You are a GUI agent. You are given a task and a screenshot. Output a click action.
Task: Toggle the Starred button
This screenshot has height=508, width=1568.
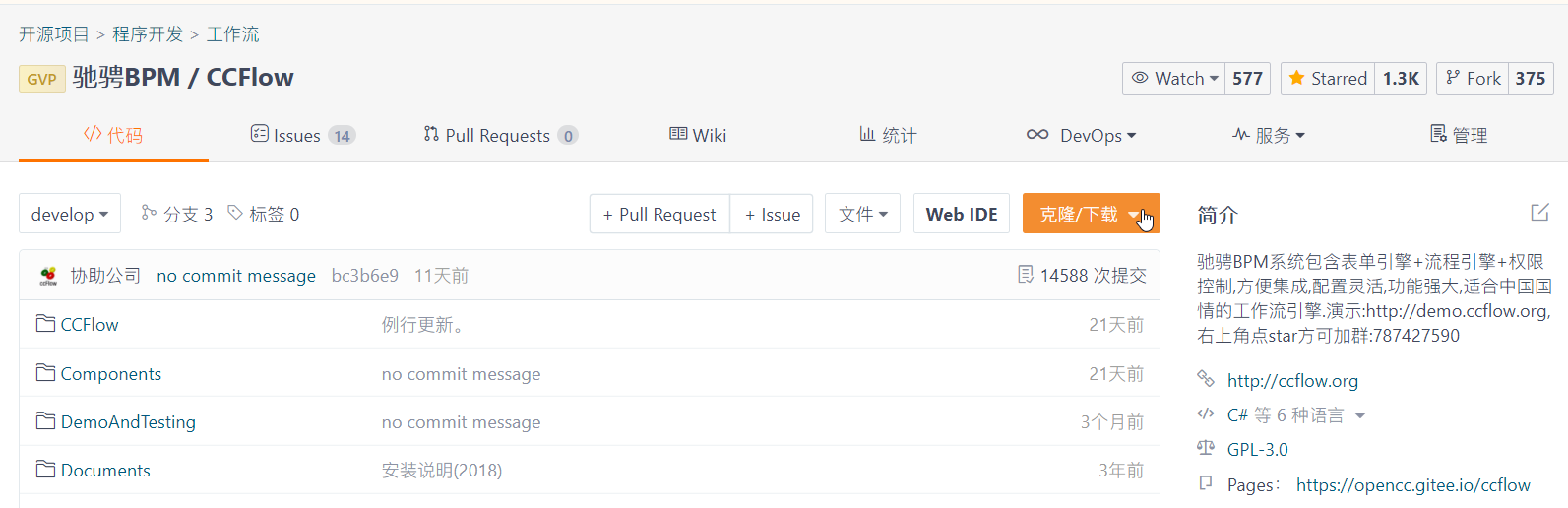[x=1326, y=79]
